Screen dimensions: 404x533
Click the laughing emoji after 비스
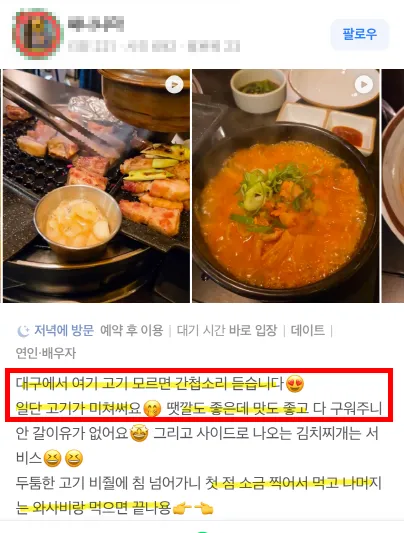[x=52, y=458]
